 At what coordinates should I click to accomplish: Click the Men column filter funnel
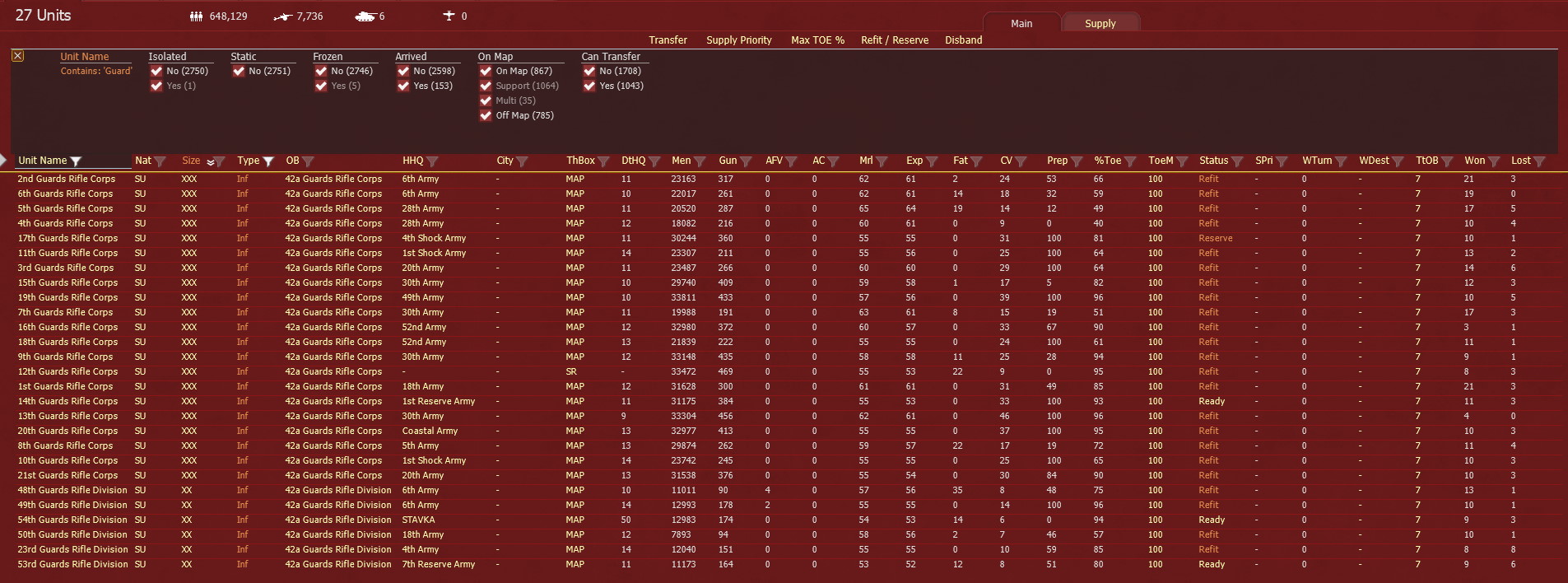700,161
